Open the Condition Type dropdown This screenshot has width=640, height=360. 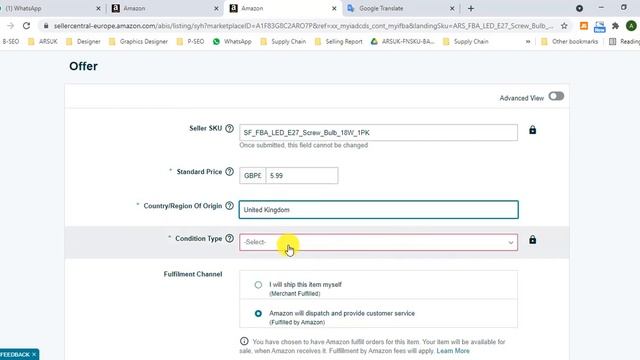click(x=378, y=242)
